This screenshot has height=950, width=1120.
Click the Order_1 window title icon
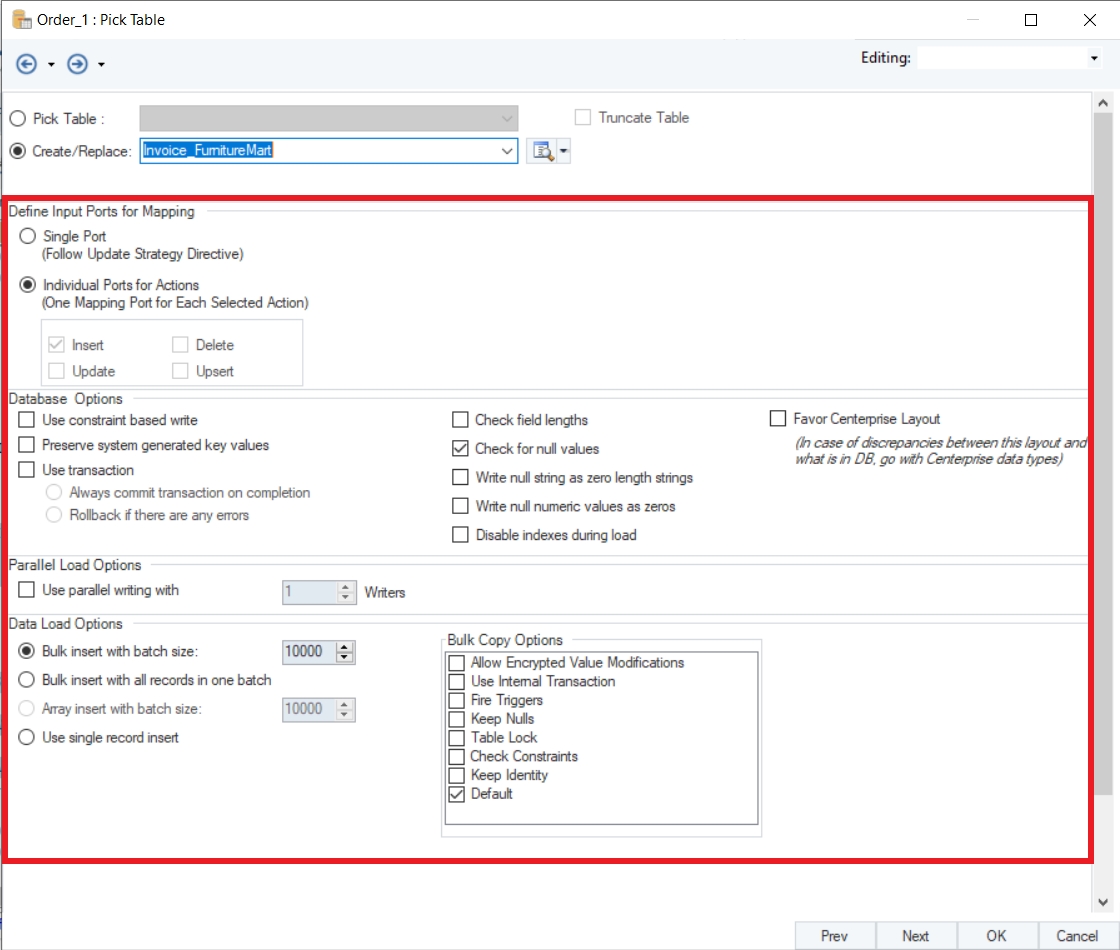pos(20,19)
